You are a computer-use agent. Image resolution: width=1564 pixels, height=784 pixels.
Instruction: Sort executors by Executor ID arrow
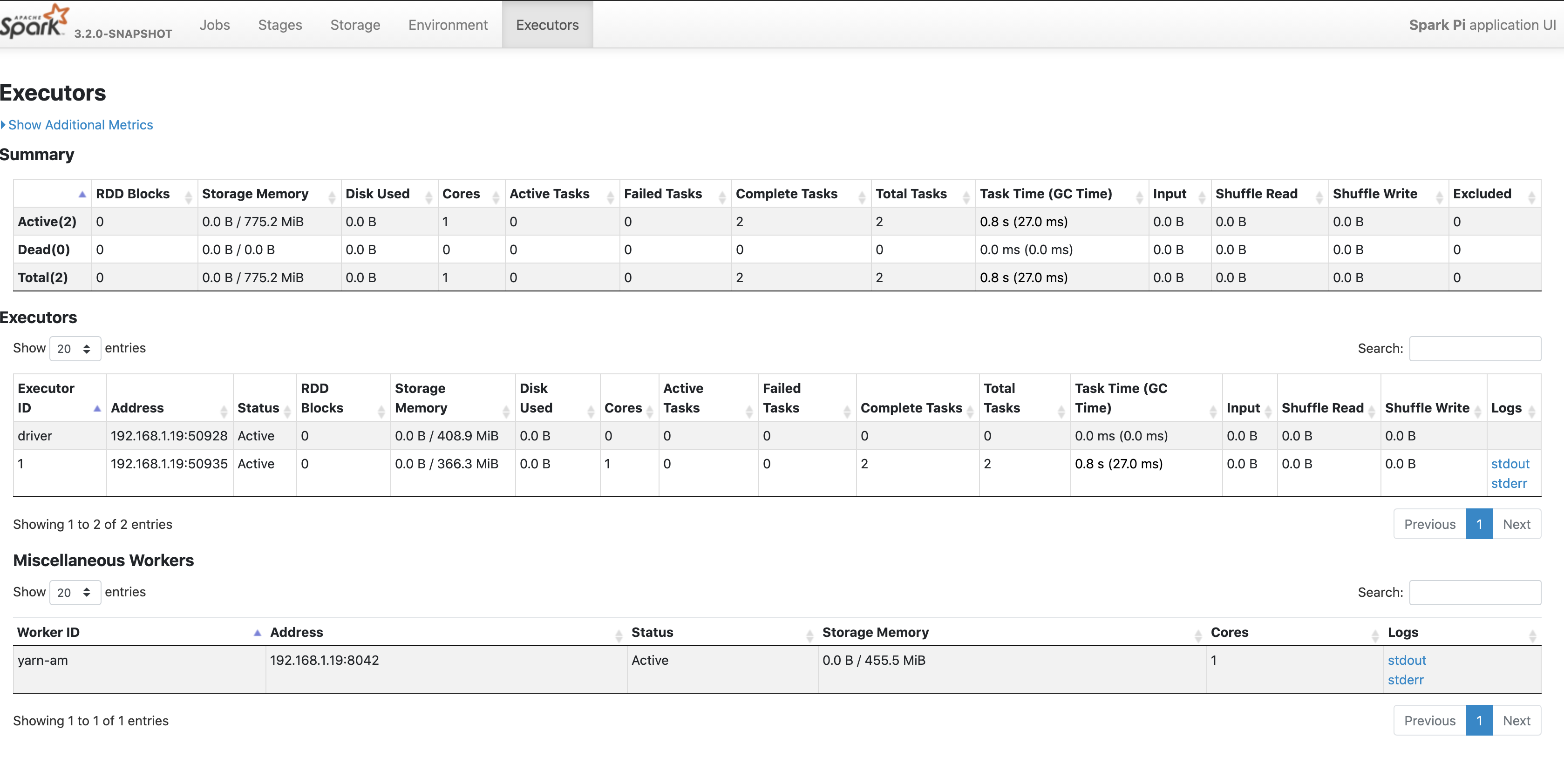click(97, 408)
